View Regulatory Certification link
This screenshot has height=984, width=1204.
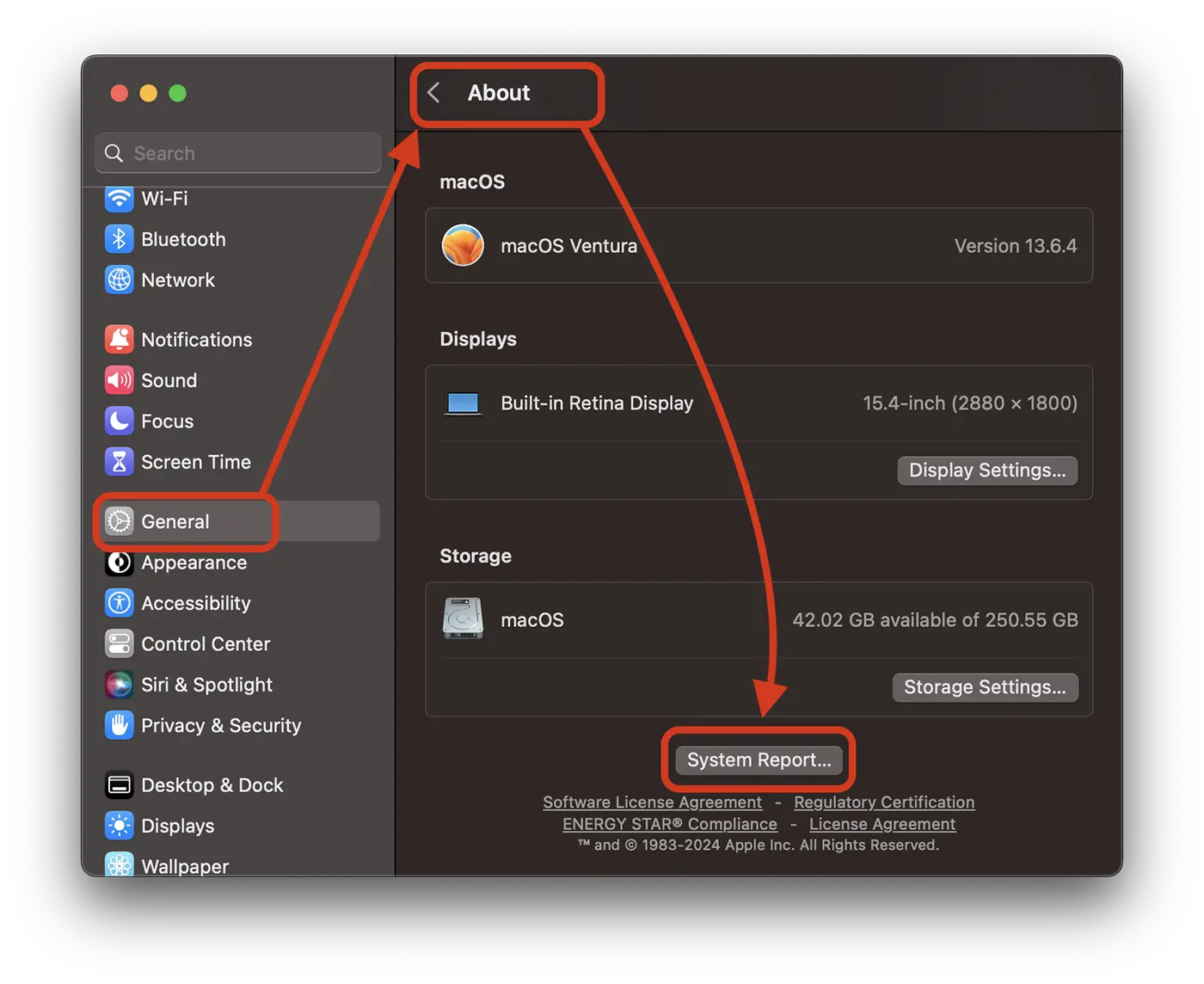883,803
